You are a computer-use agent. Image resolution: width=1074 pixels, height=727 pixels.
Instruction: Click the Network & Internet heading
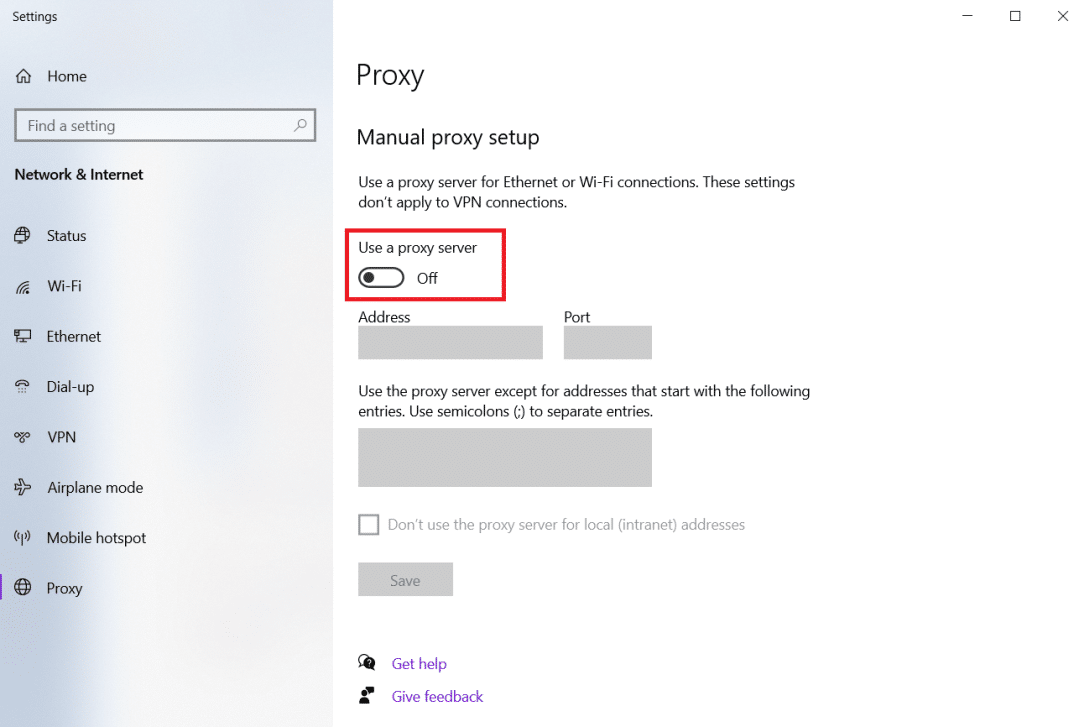coord(79,175)
